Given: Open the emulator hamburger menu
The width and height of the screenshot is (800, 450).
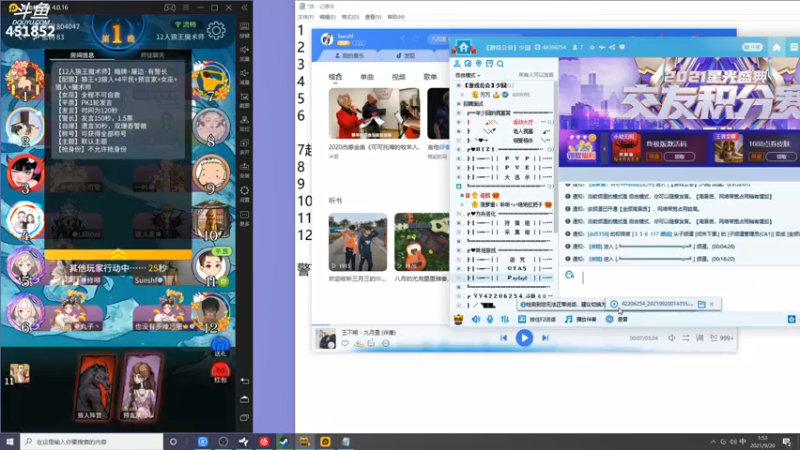Looking at the screenshot, I should point(186,8).
